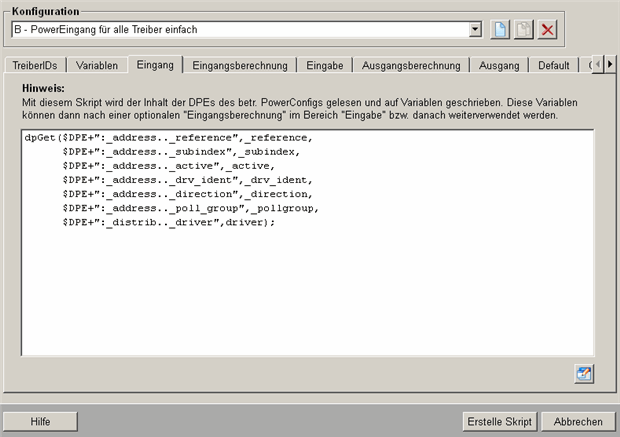Open the script editor icon below the text area
This screenshot has height=437, width=620.
click(583, 373)
